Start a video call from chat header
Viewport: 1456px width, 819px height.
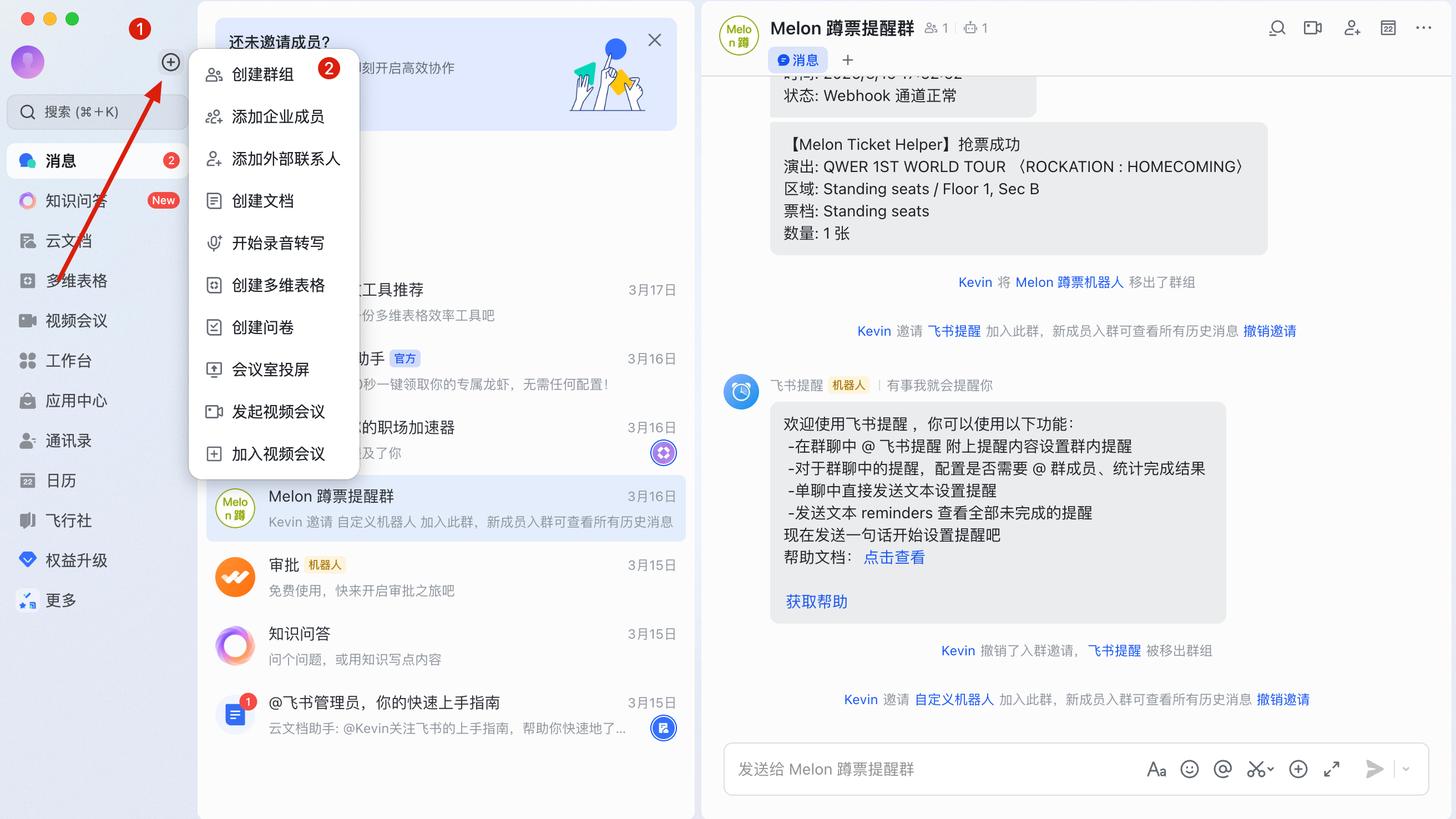[x=1312, y=28]
